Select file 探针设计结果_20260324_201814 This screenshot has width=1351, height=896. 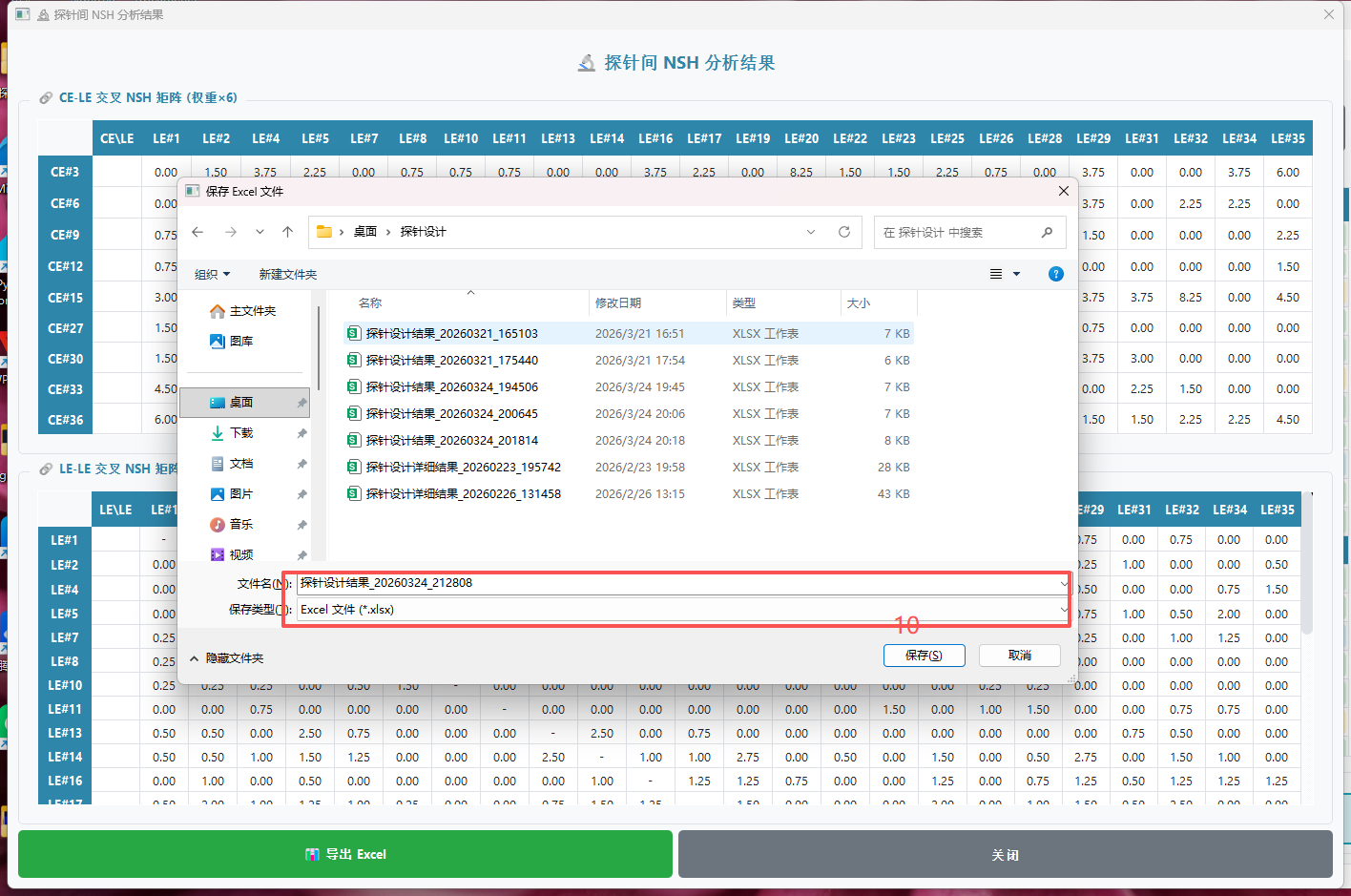pyautogui.click(x=452, y=441)
